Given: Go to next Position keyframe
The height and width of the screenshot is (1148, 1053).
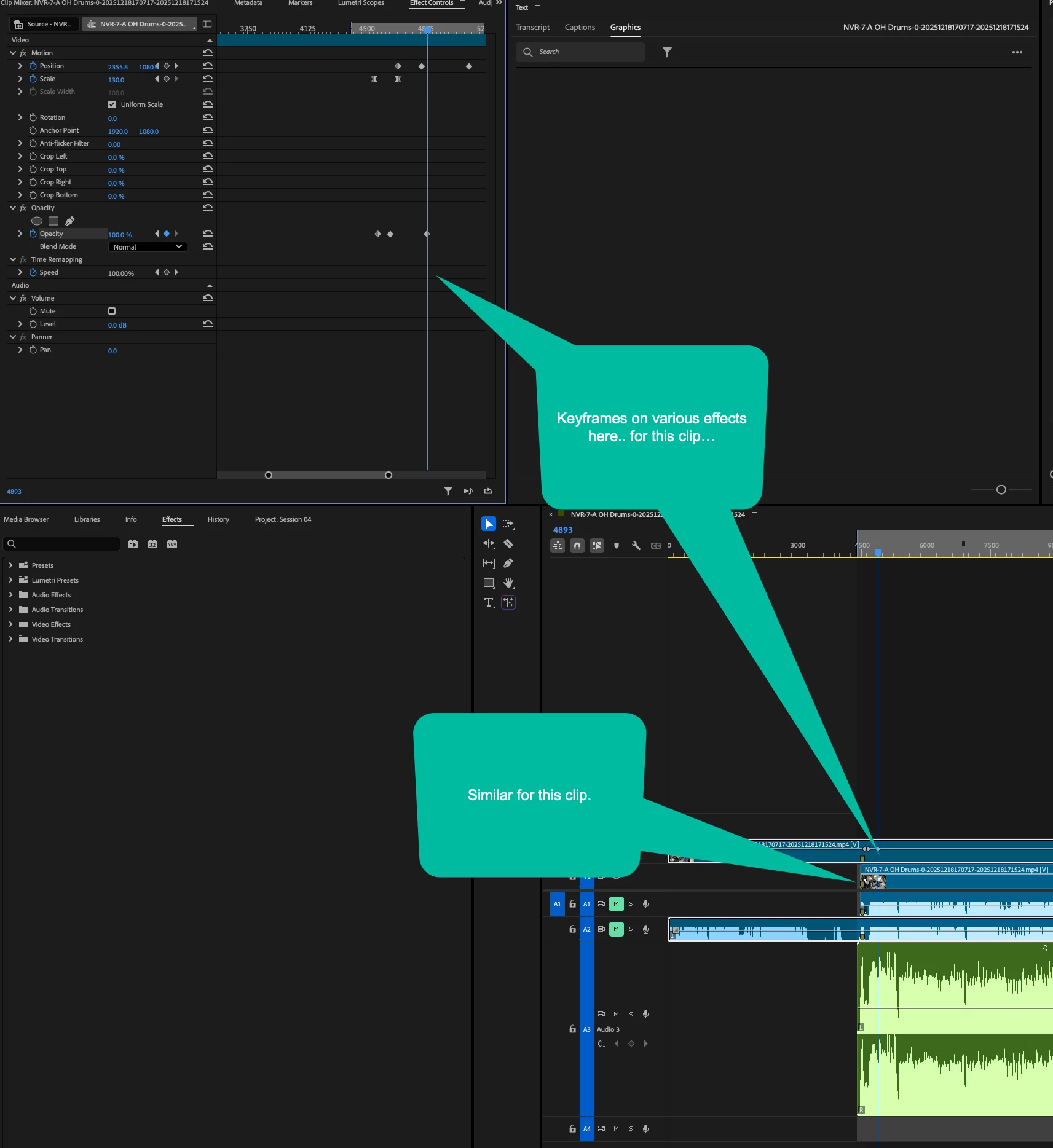Looking at the screenshot, I should pyautogui.click(x=176, y=66).
